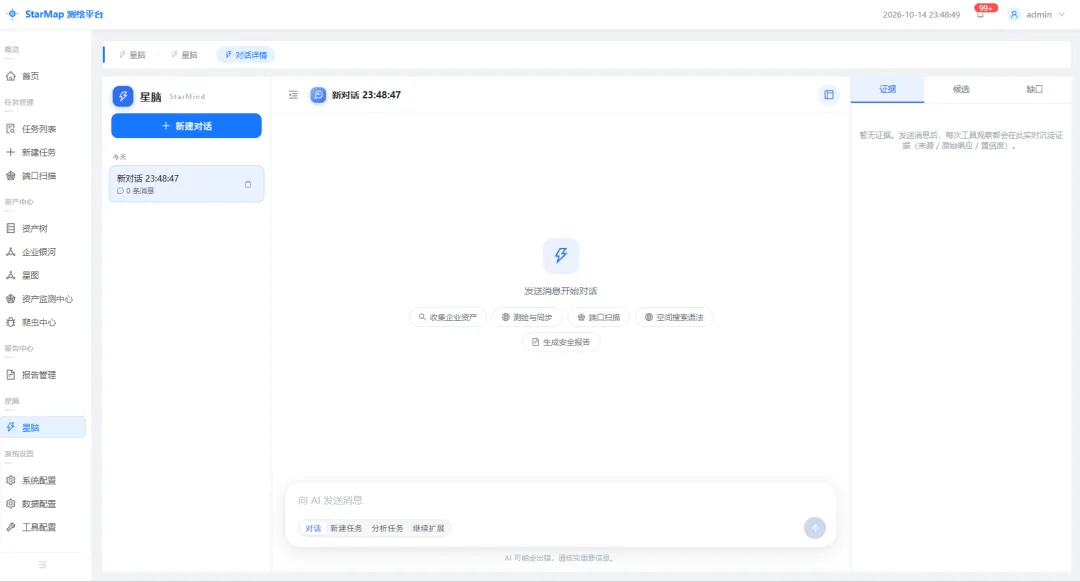1080x582 pixels.
Task: Click the round send arrow button
Action: point(815,528)
